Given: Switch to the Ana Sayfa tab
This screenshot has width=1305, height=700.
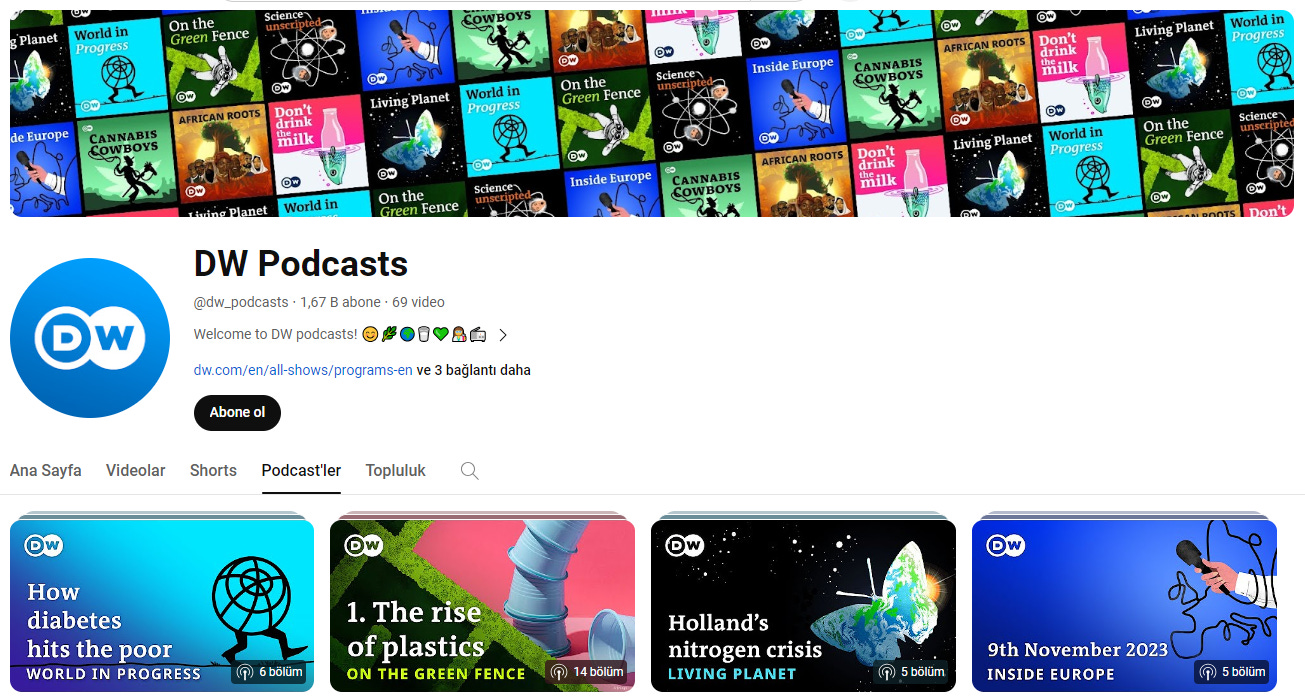Looking at the screenshot, I should (x=46, y=470).
